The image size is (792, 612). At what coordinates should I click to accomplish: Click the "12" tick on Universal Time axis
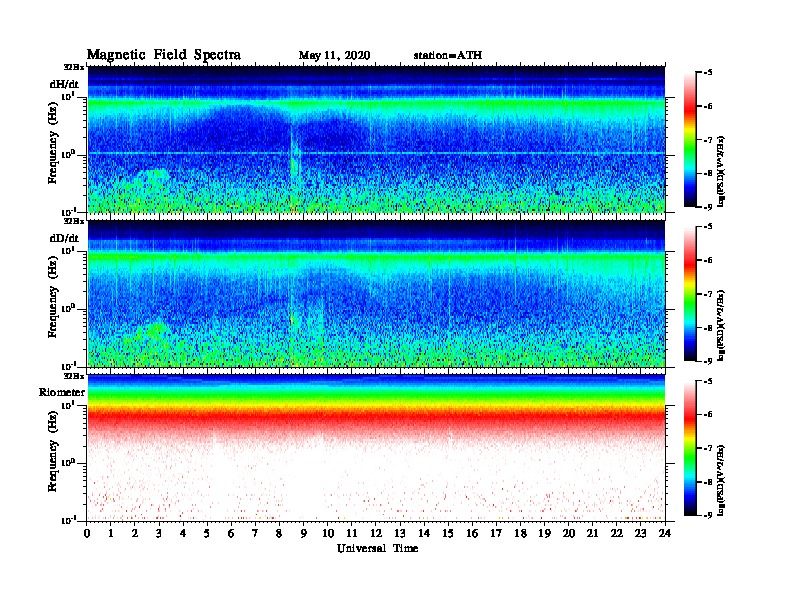(x=376, y=533)
